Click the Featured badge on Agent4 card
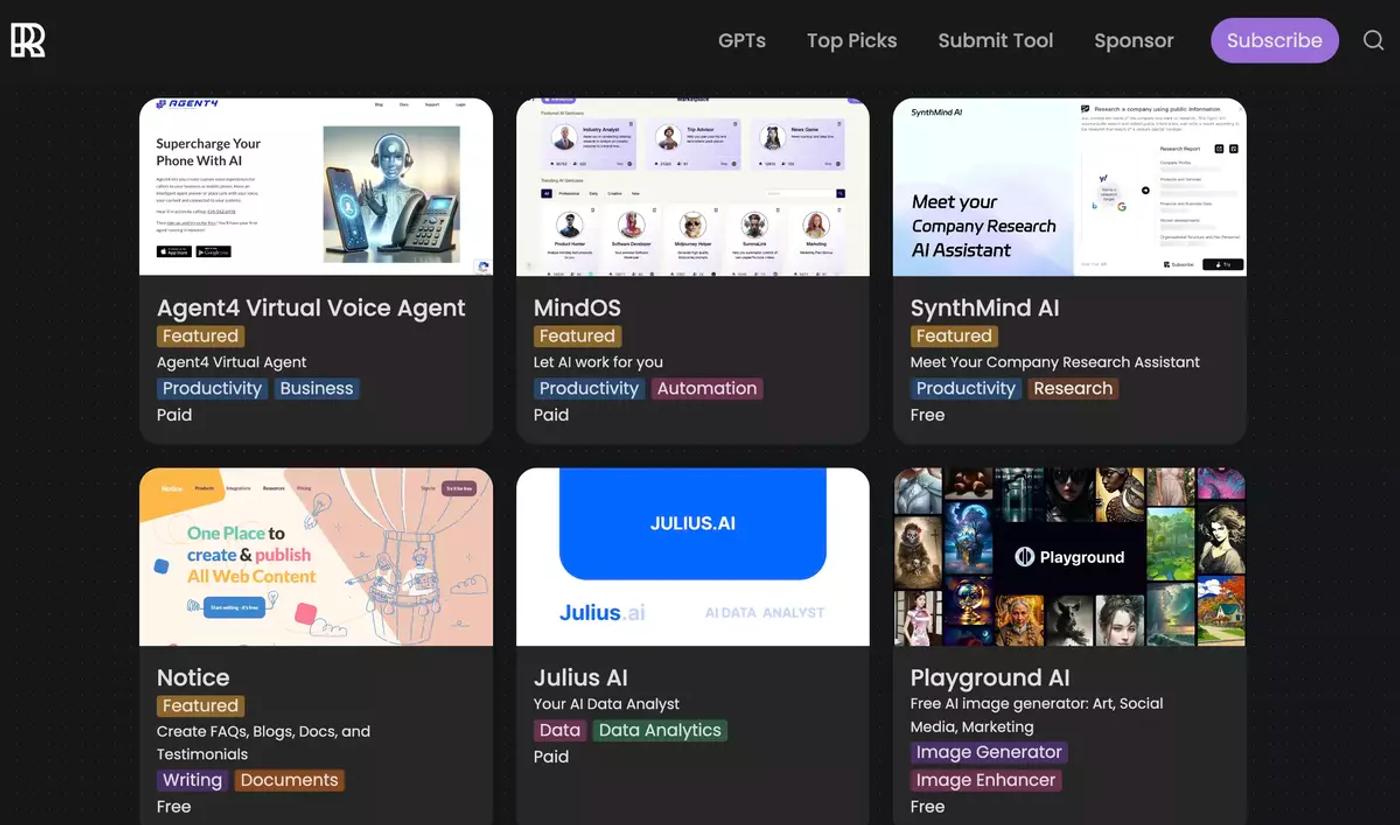 point(201,336)
